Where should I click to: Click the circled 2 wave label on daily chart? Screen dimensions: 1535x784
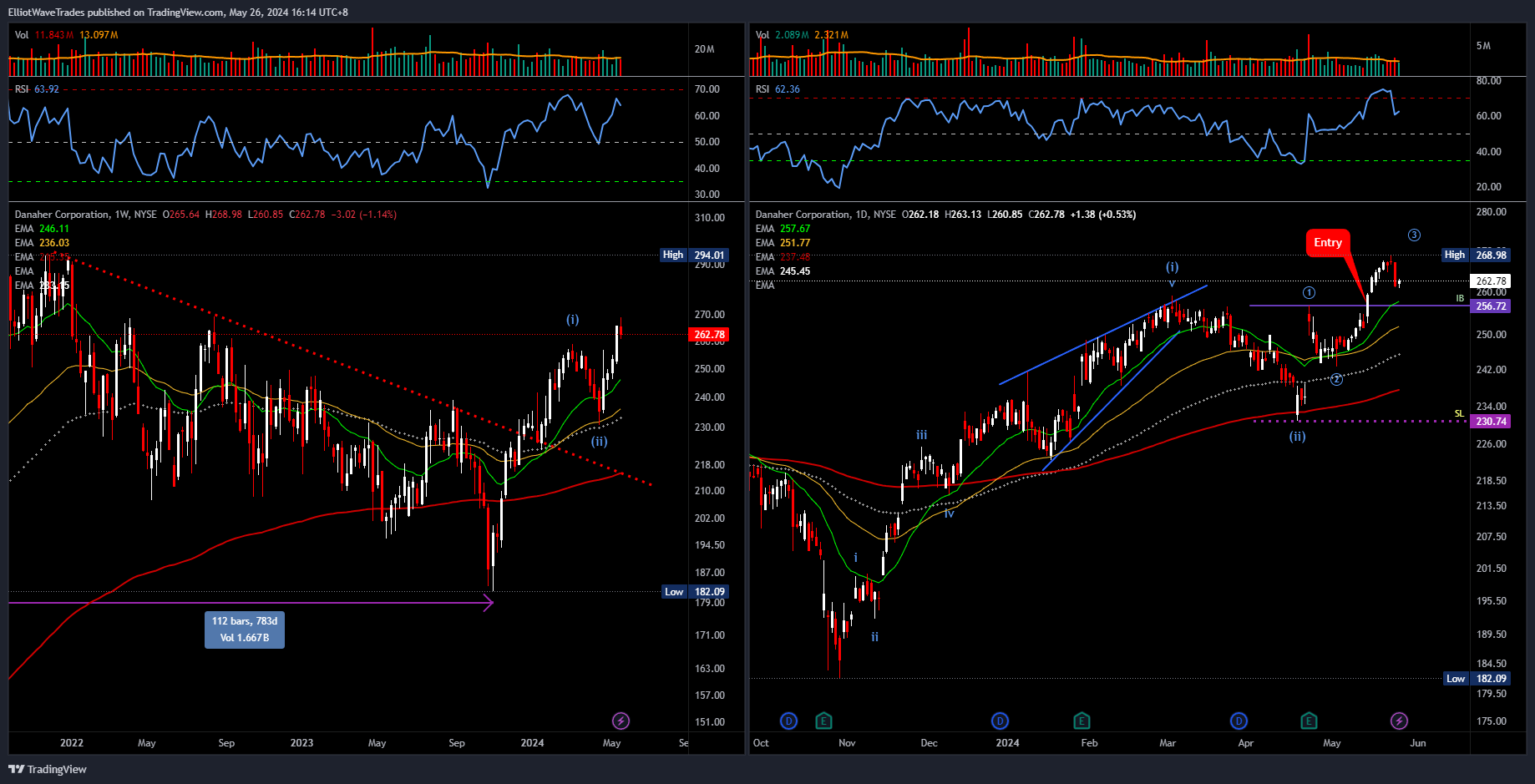[1336, 380]
